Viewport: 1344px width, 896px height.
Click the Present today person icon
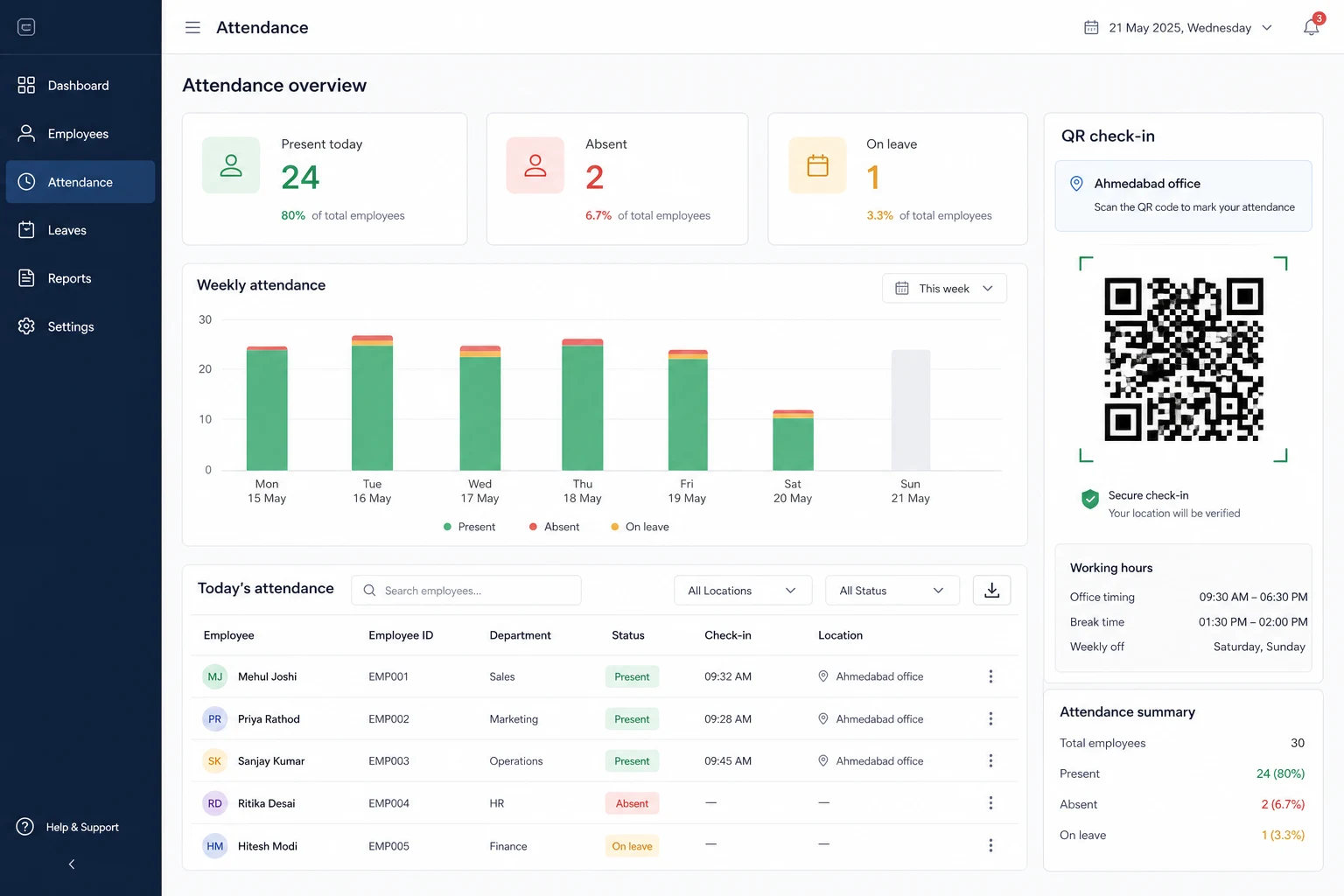pyautogui.click(x=231, y=165)
